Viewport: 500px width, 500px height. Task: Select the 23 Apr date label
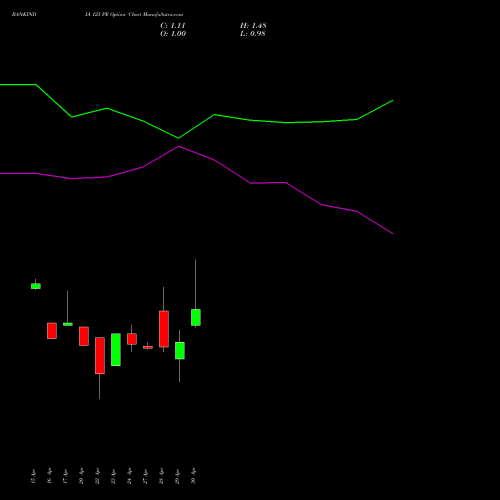pos(113,476)
